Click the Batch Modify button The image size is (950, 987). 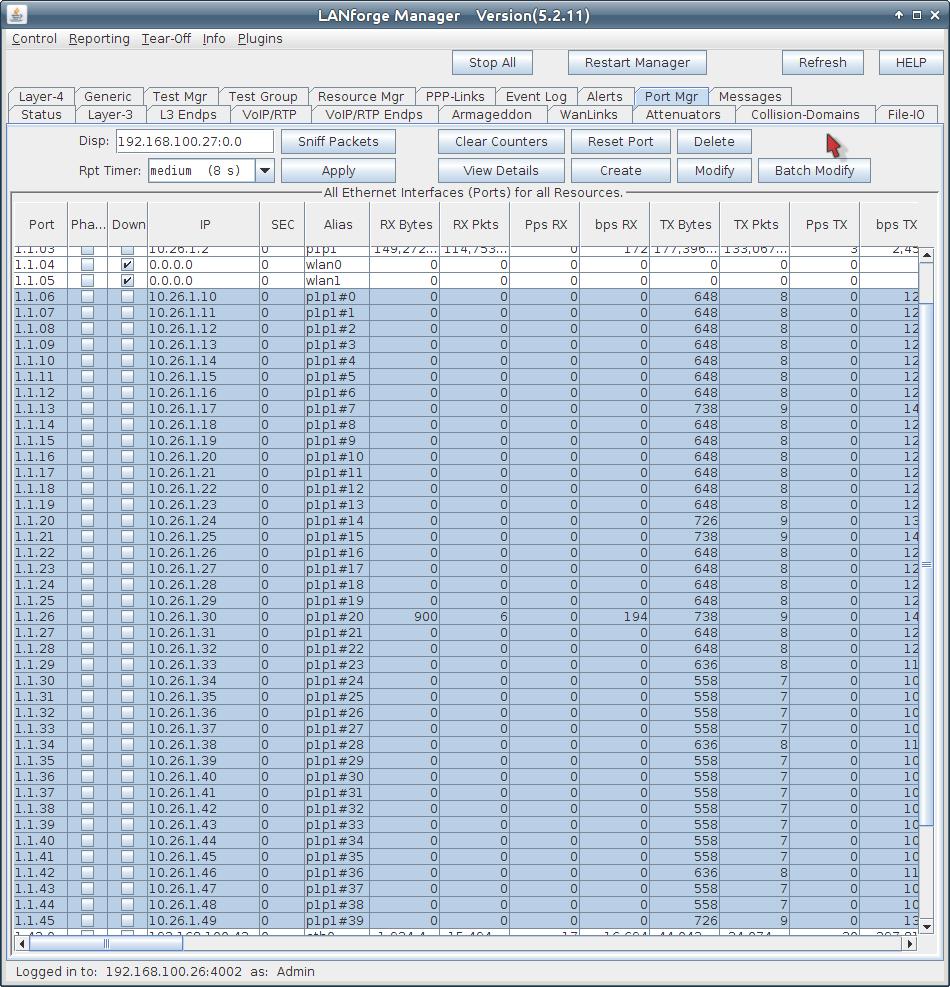click(x=815, y=171)
